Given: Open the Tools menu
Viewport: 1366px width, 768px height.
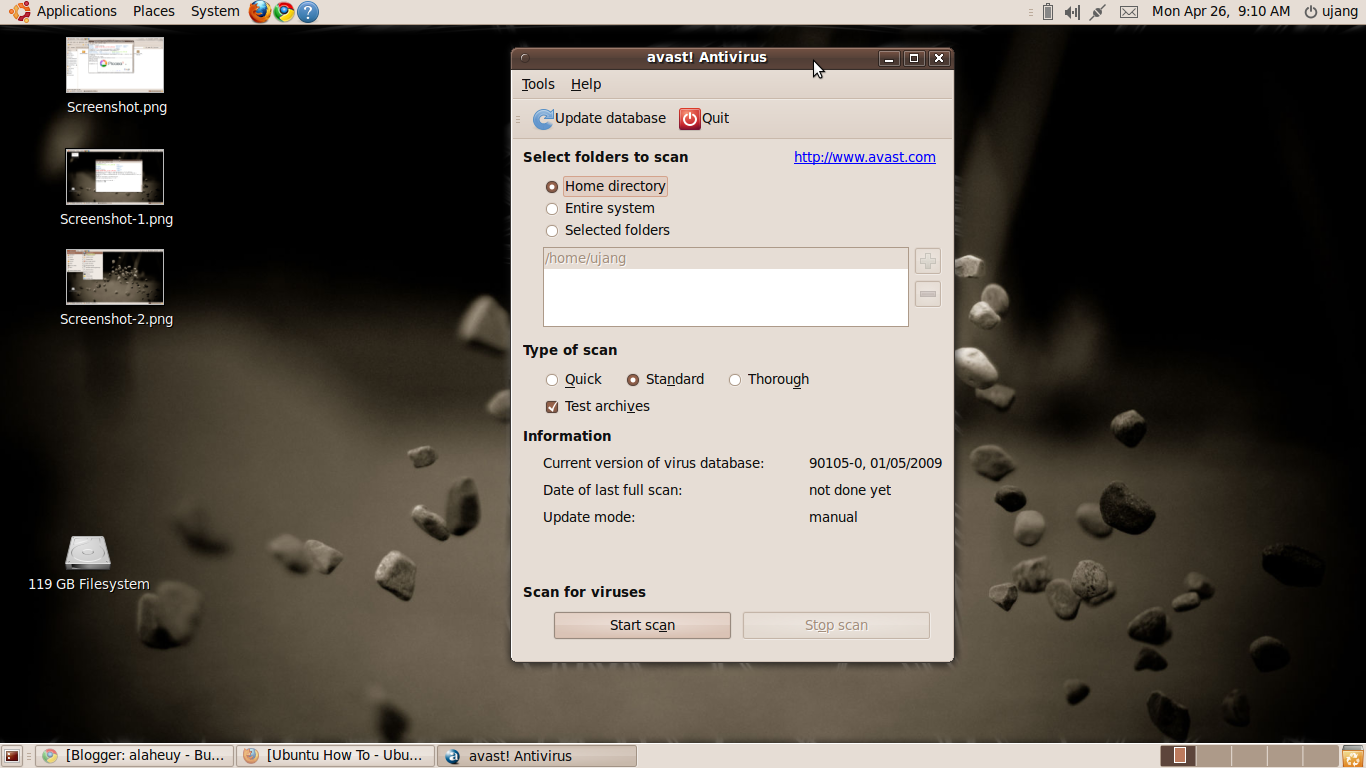Looking at the screenshot, I should [537, 84].
